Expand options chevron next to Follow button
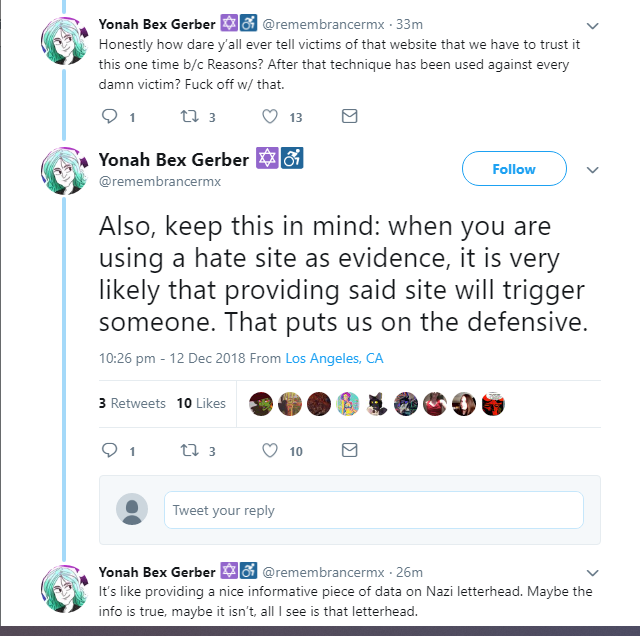640x636 pixels. click(592, 170)
